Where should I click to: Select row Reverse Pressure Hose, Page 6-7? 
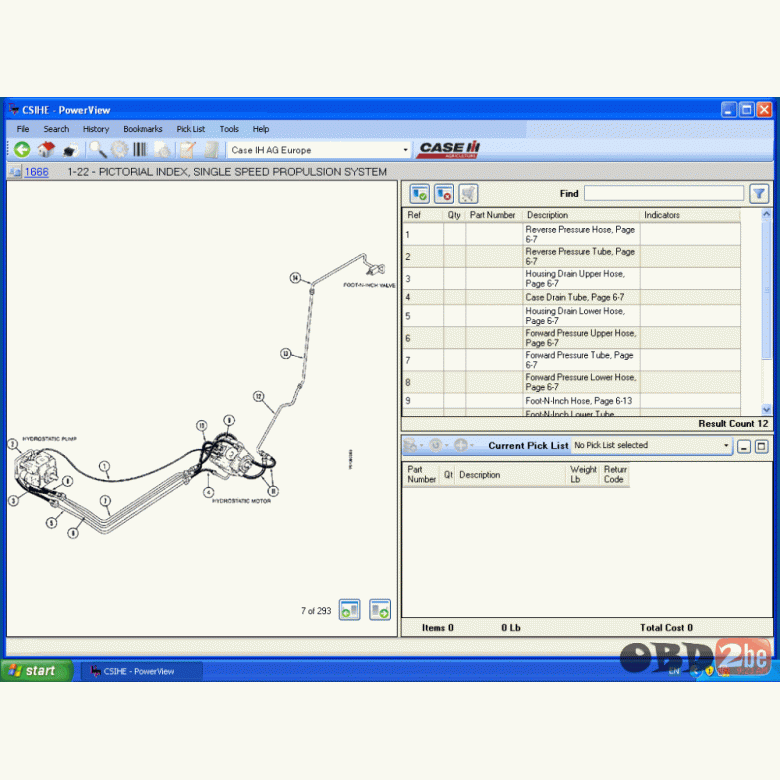[571, 234]
